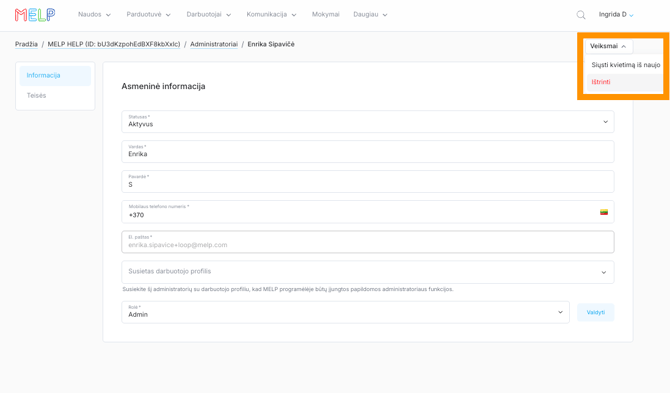Open the Komunikacija menu
Screen dimensions: 670x393
pos(271,15)
